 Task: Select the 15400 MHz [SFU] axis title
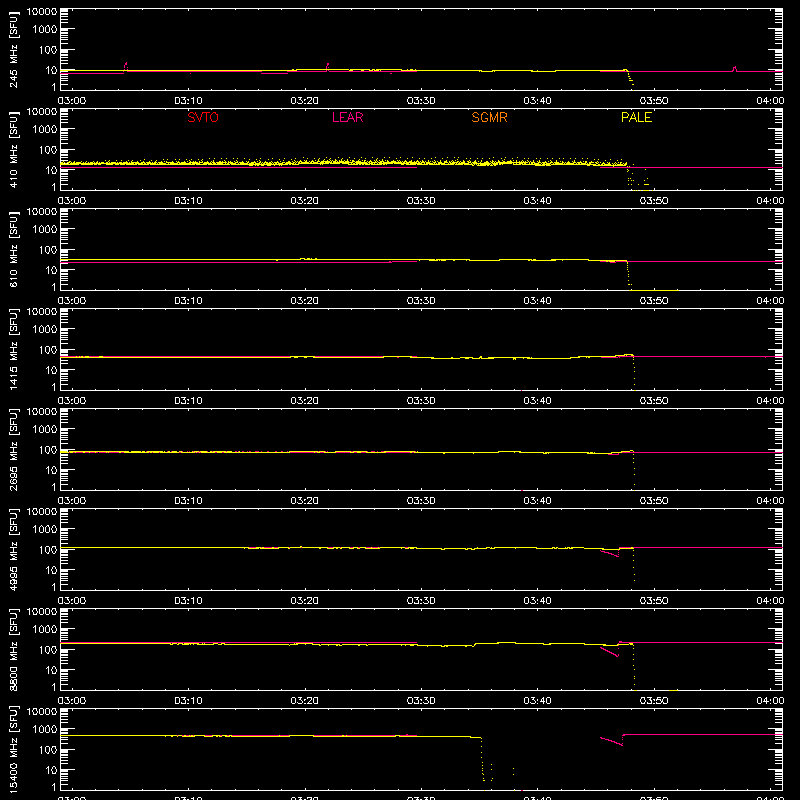point(14,749)
